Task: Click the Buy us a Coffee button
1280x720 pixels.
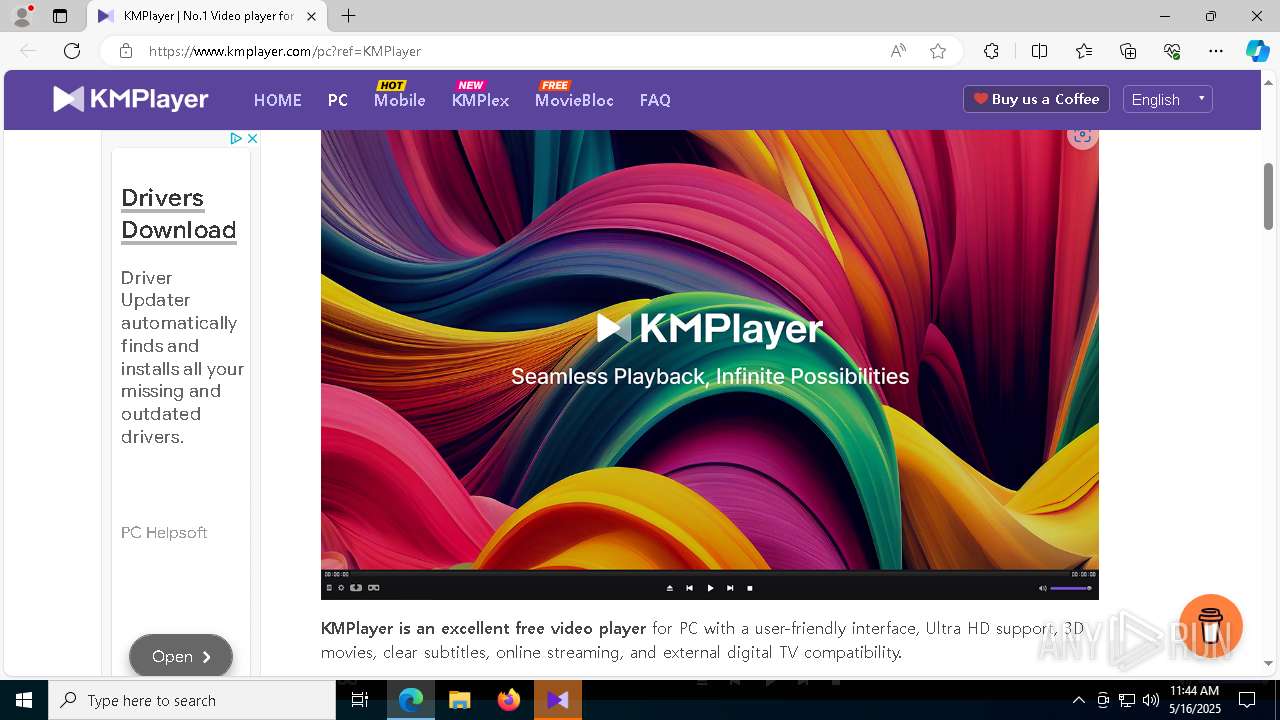Action: [1036, 99]
